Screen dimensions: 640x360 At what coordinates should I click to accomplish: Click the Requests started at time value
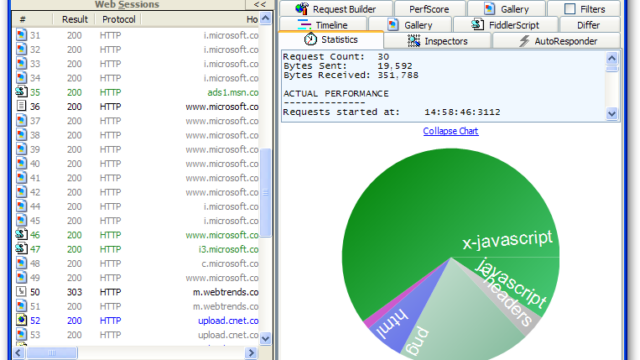(x=462, y=112)
